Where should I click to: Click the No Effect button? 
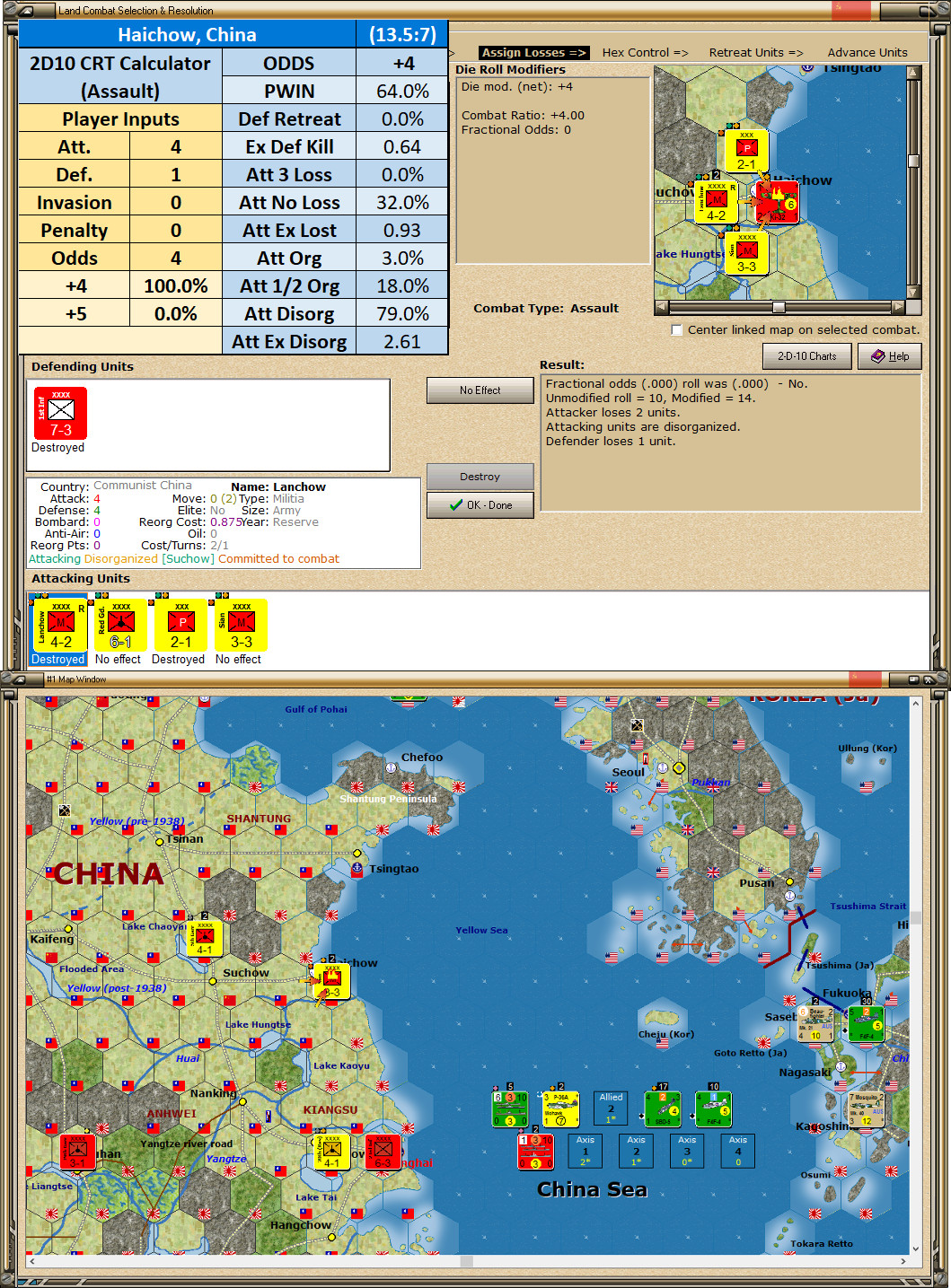point(480,390)
